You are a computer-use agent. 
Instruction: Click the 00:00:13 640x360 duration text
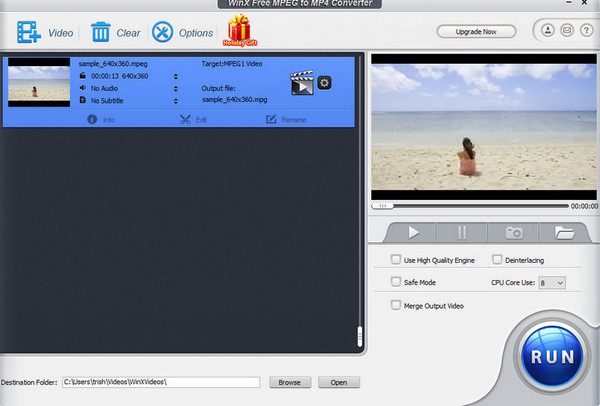coord(119,76)
